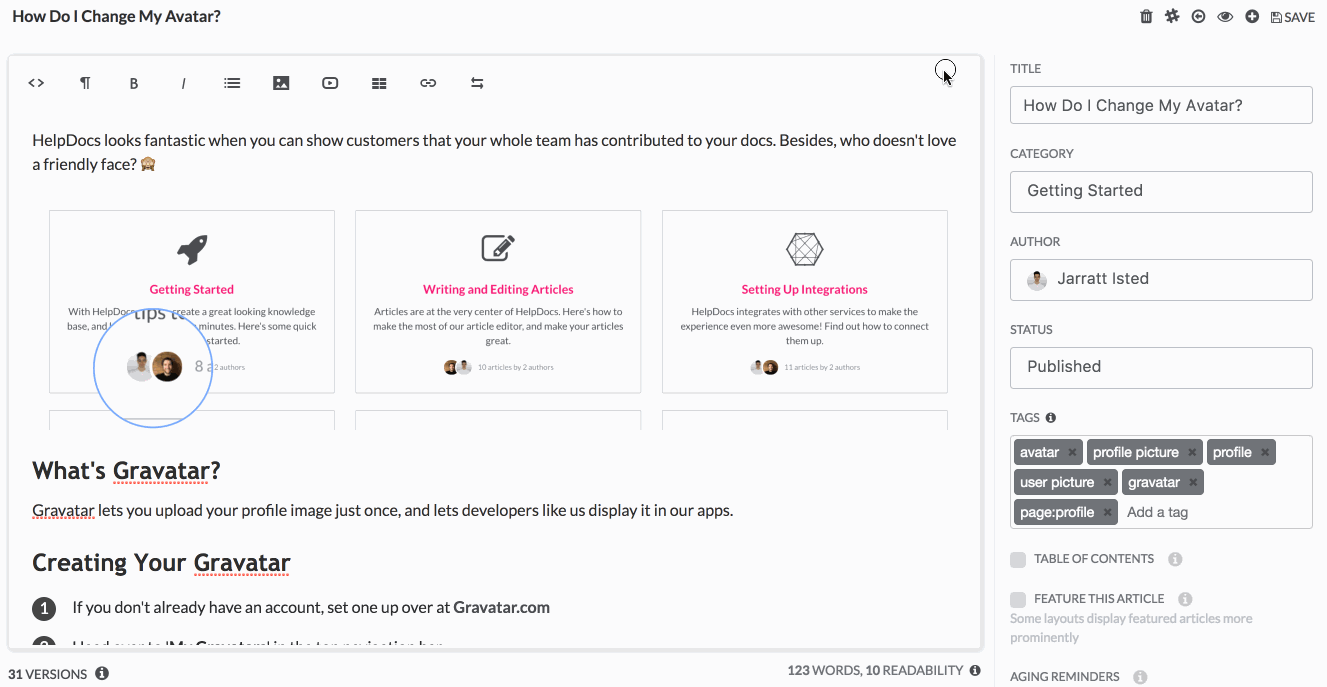
Task: Insert a video via the toolbar
Action: 330,83
